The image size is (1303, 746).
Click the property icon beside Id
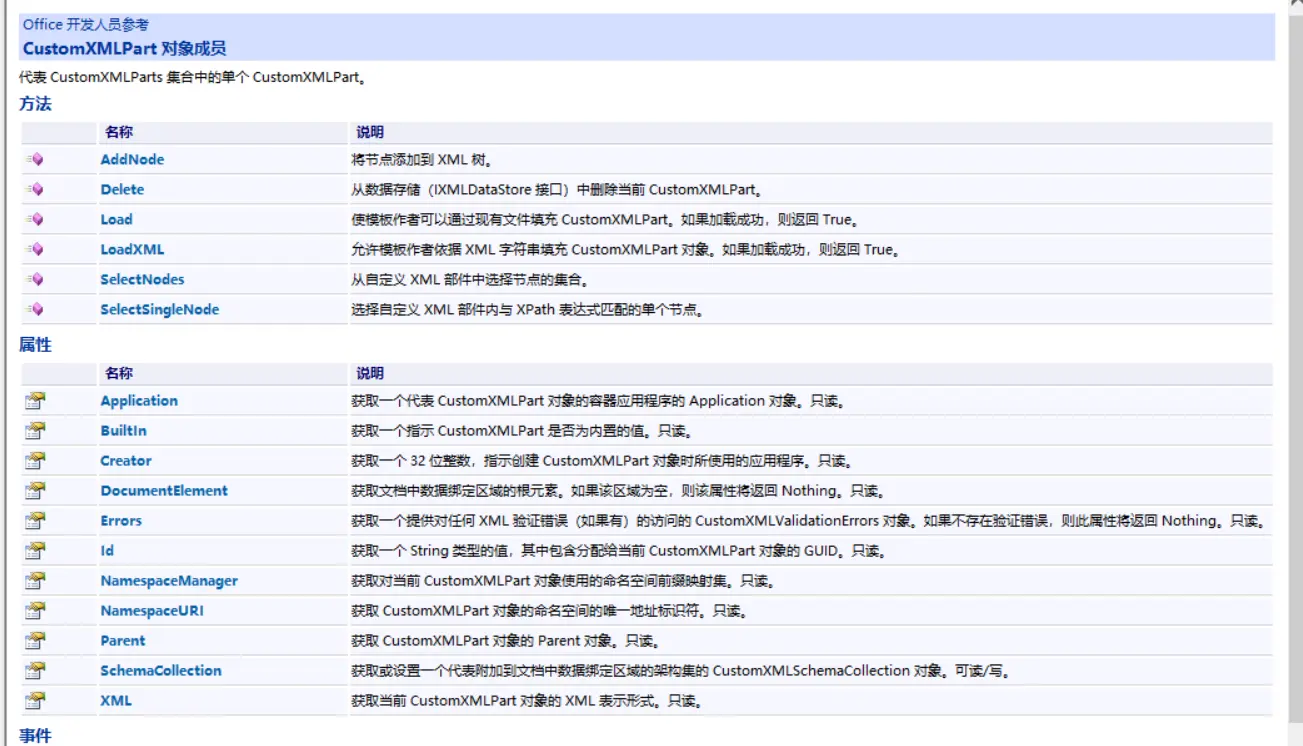[x=35, y=551]
